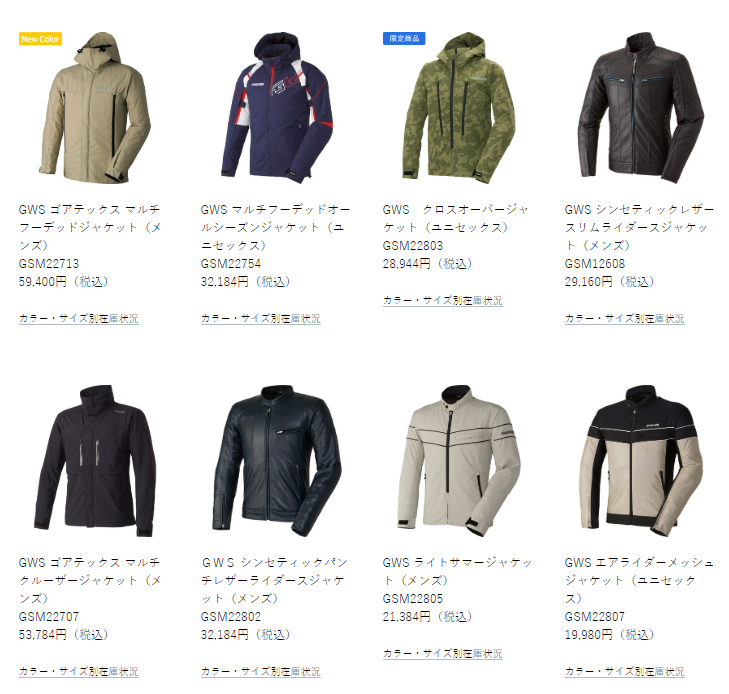Open the navy hooded all-season jacket image

pyautogui.click(x=277, y=108)
